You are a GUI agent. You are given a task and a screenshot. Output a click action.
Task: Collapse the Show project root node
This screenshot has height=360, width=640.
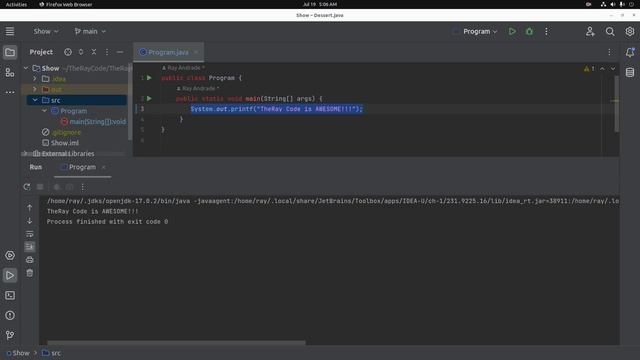tap(26, 68)
